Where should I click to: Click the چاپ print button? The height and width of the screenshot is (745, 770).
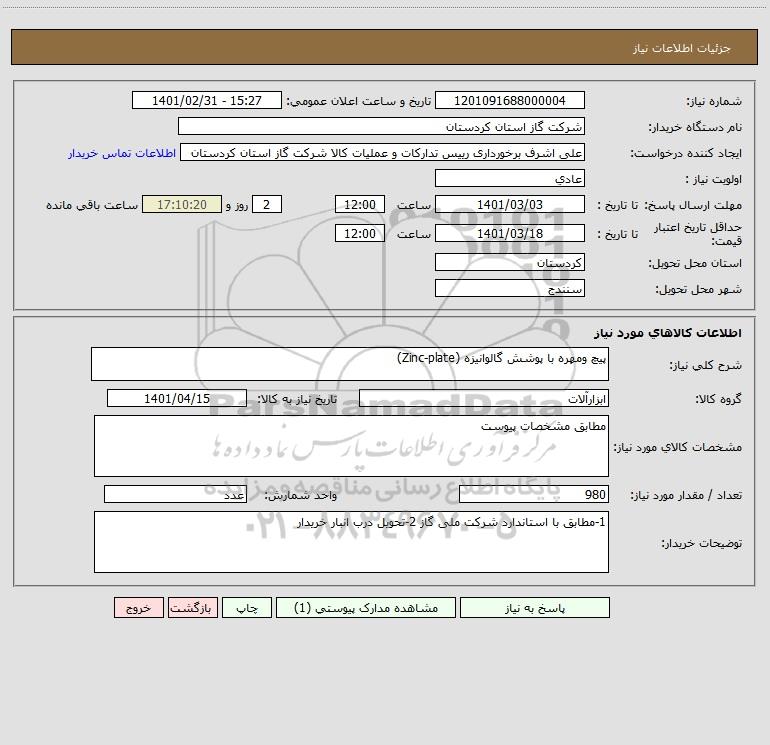pyautogui.click(x=247, y=607)
